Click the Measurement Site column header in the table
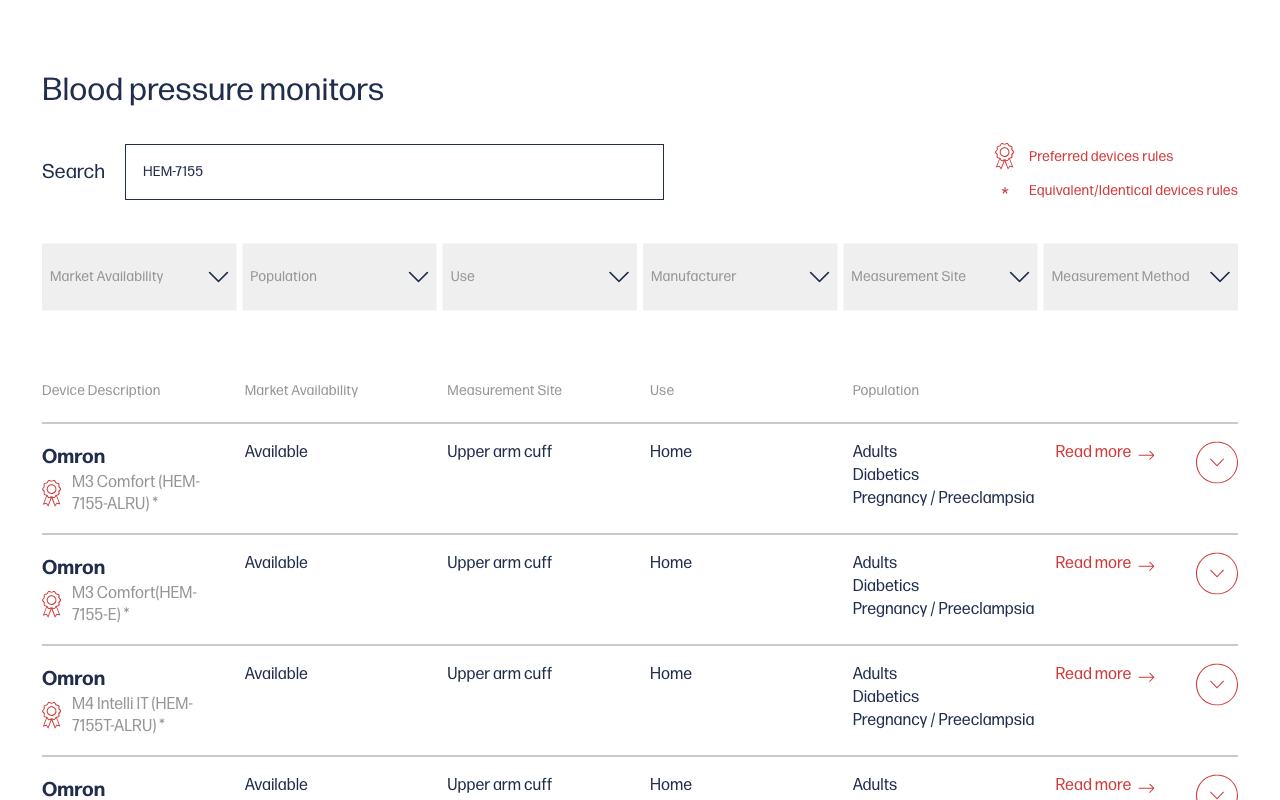 pos(504,390)
